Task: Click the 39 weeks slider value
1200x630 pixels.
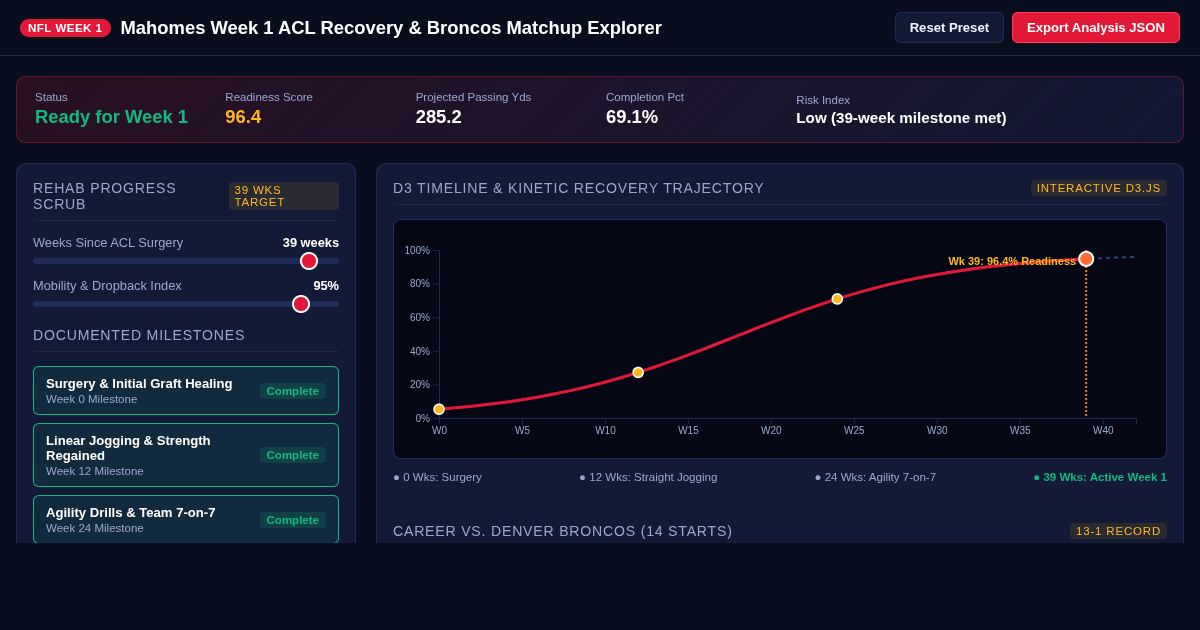Action: tap(311, 242)
